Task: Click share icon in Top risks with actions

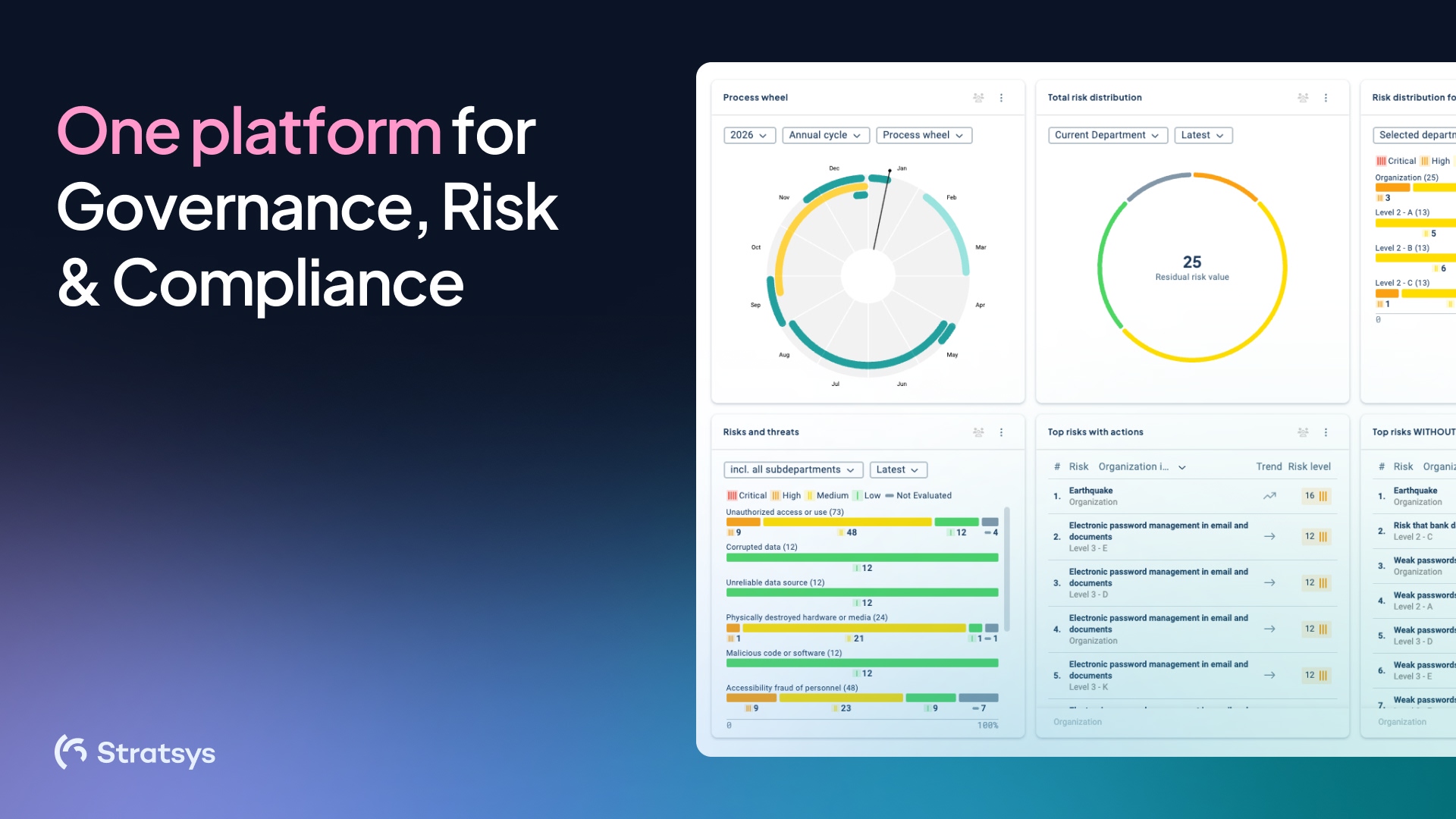Action: pyautogui.click(x=1303, y=432)
